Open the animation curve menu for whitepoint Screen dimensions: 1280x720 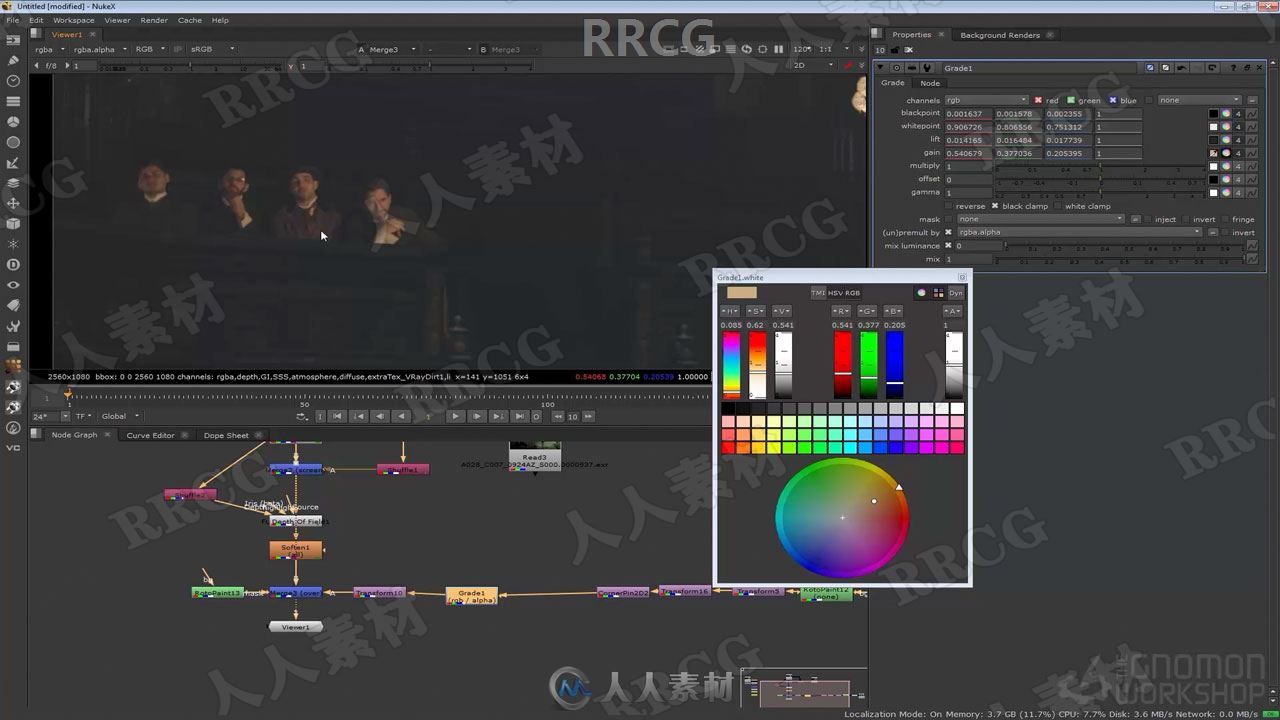pos(1251,127)
